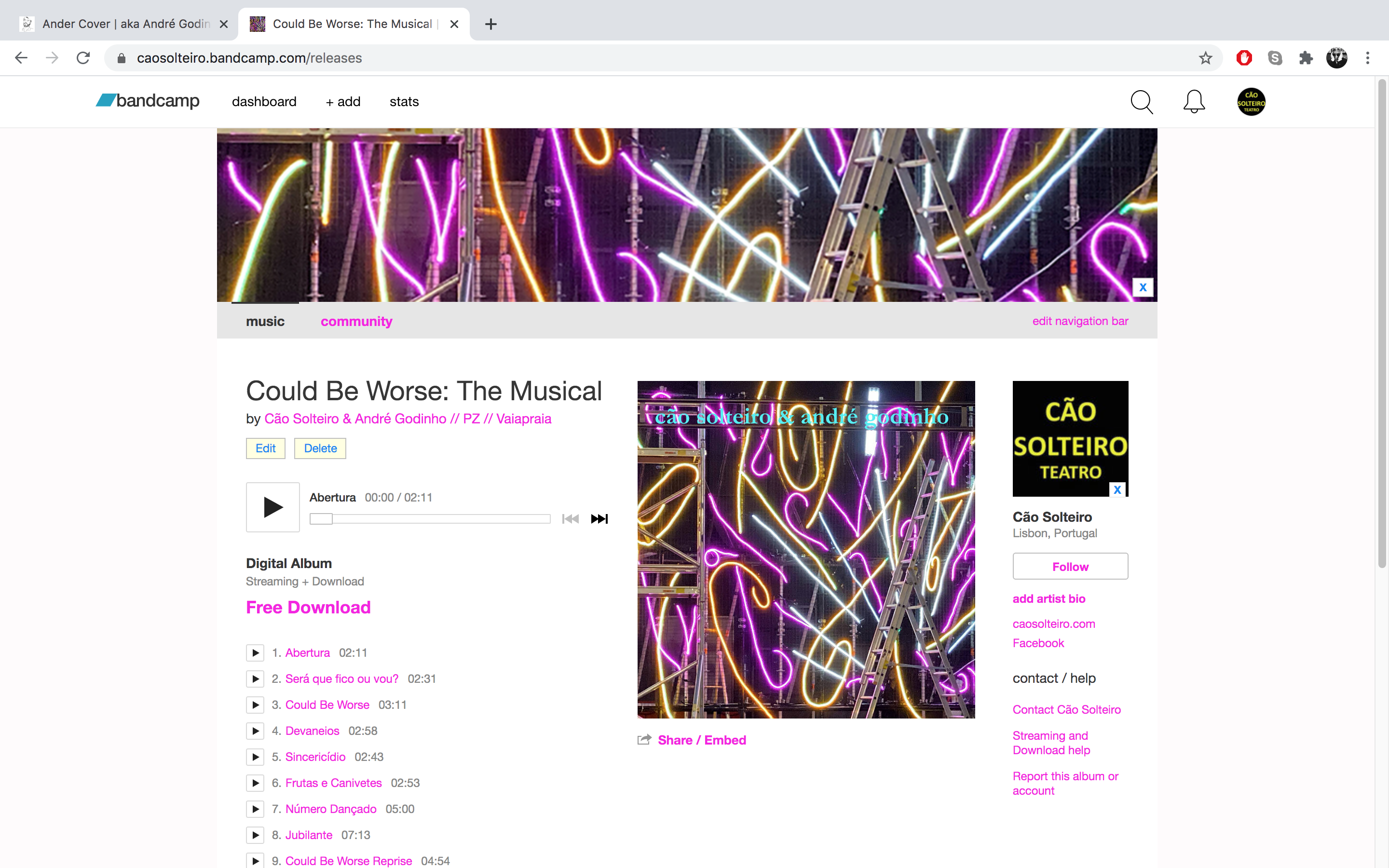Play track 4 Devaneios
The image size is (1389, 868).
pos(256,731)
